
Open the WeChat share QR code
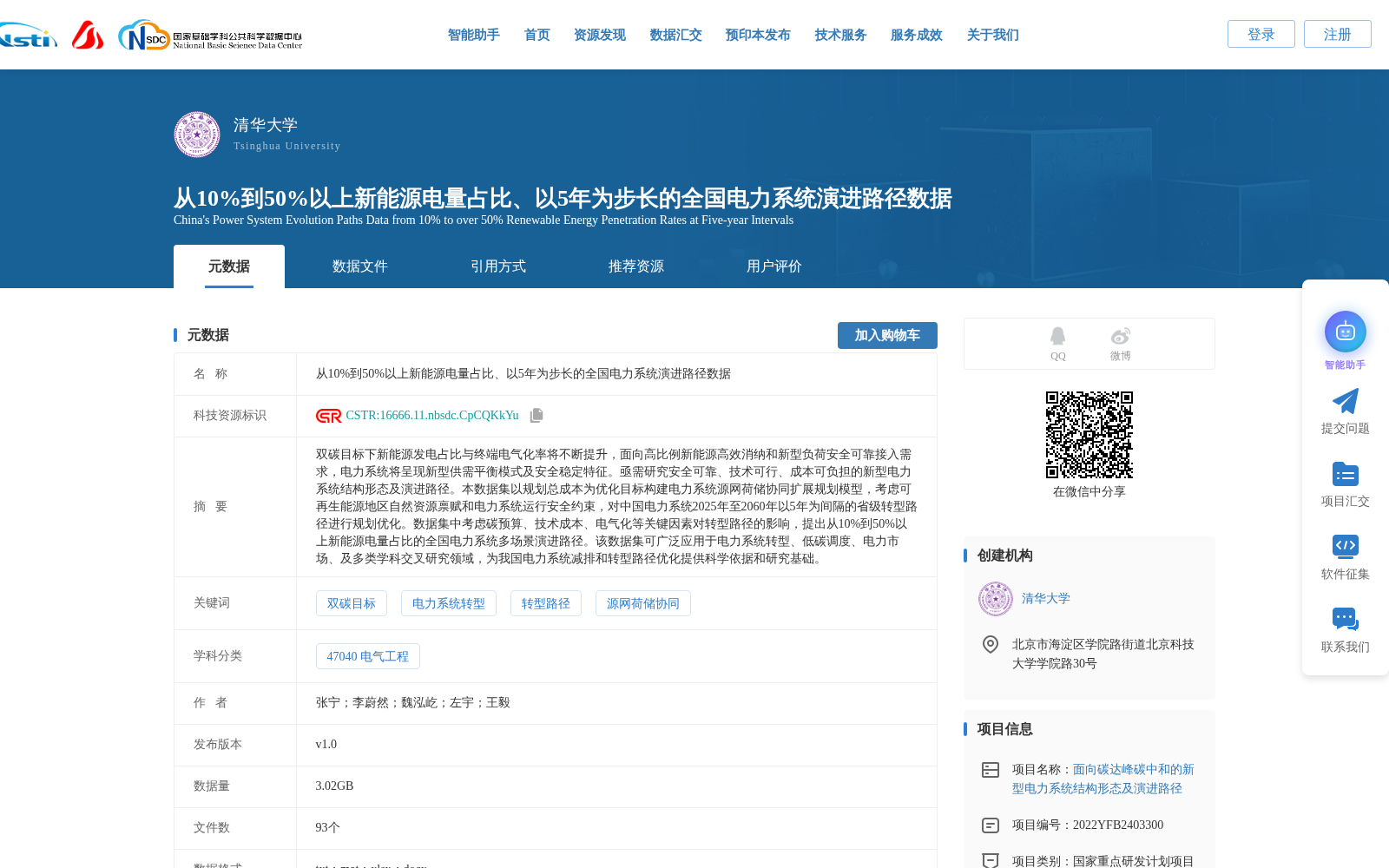tap(1089, 435)
